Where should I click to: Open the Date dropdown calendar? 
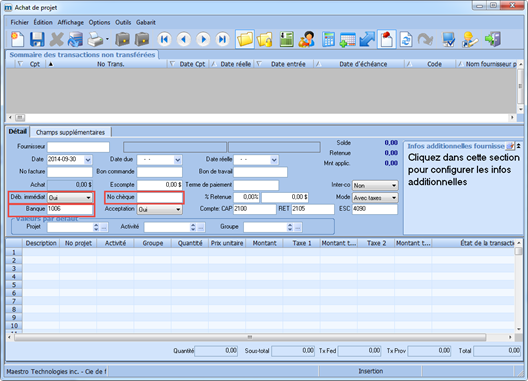pos(88,160)
